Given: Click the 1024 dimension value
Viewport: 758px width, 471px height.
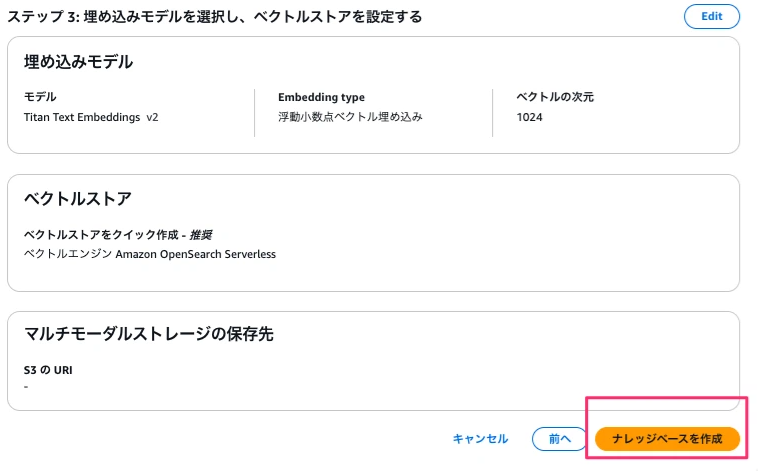Looking at the screenshot, I should point(529,117).
